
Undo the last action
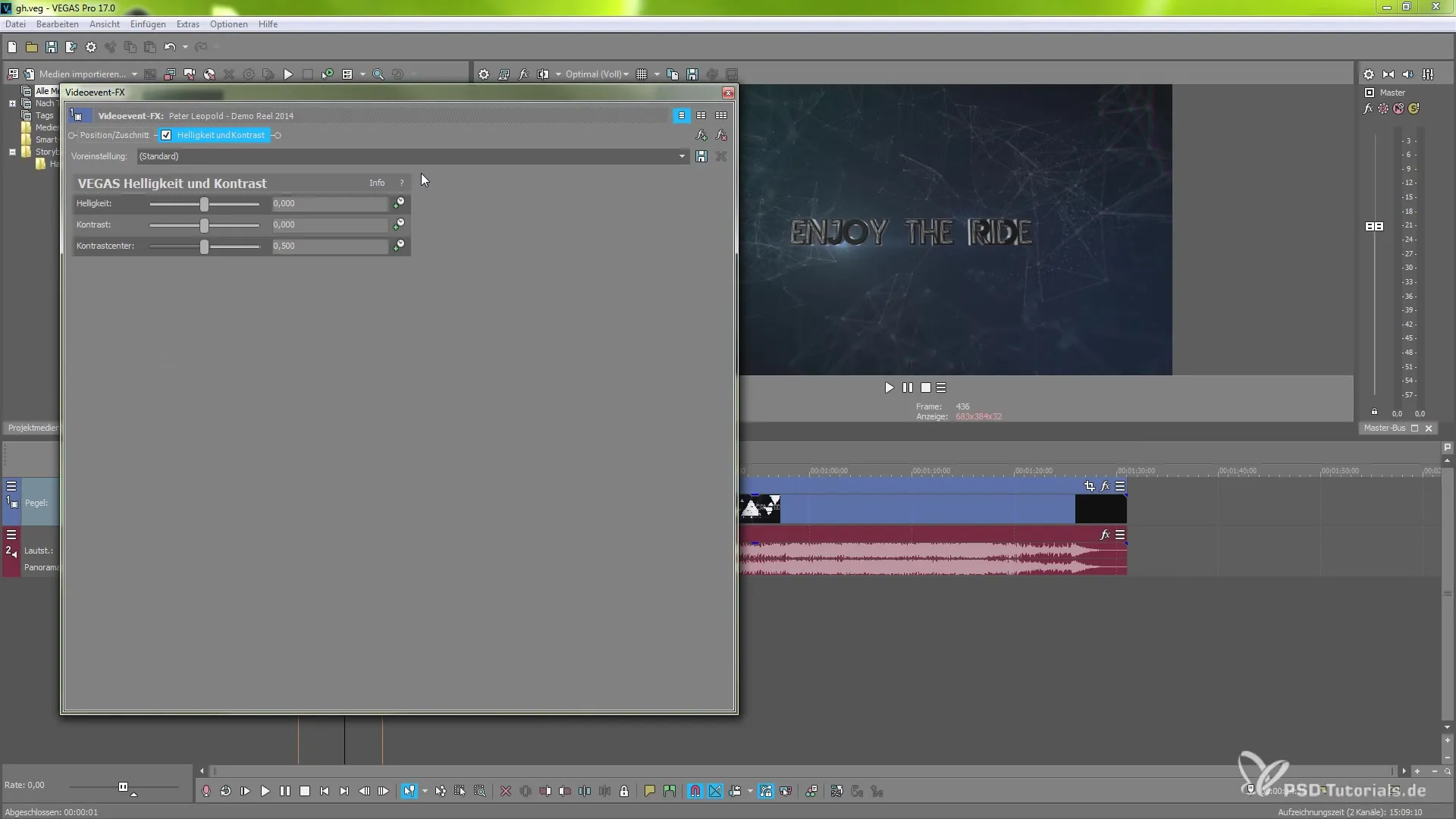[x=170, y=47]
